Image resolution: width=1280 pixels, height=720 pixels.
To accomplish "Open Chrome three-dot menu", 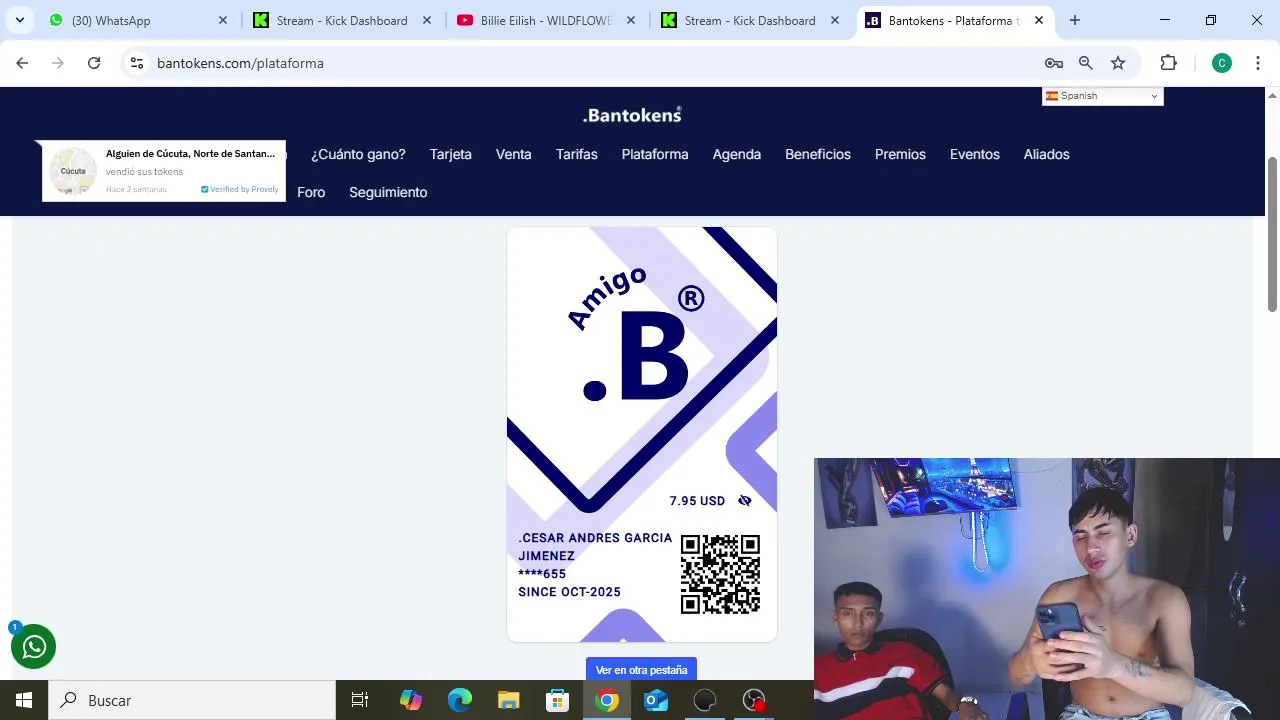I will coord(1257,63).
